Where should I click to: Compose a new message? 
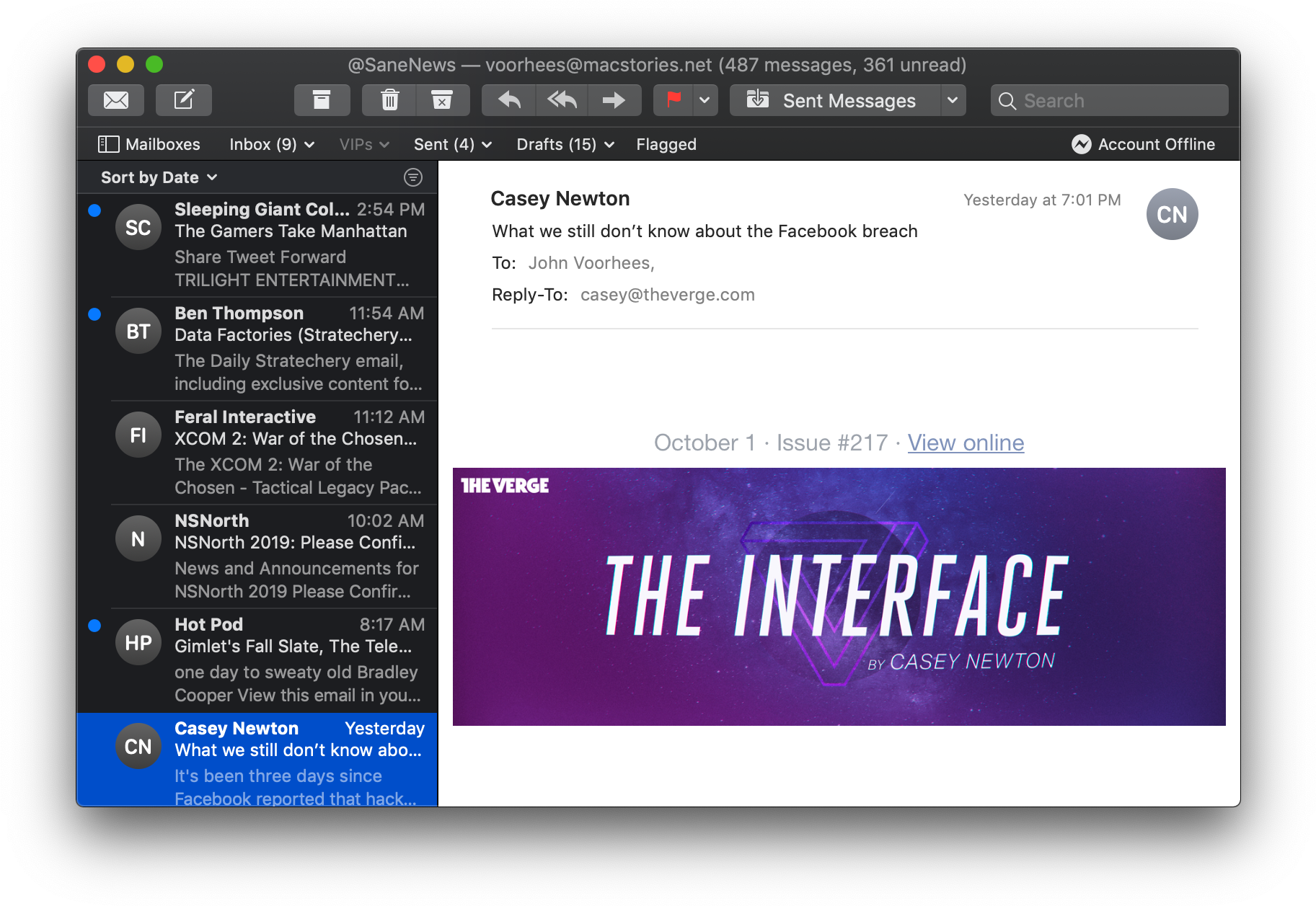click(184, 100)
